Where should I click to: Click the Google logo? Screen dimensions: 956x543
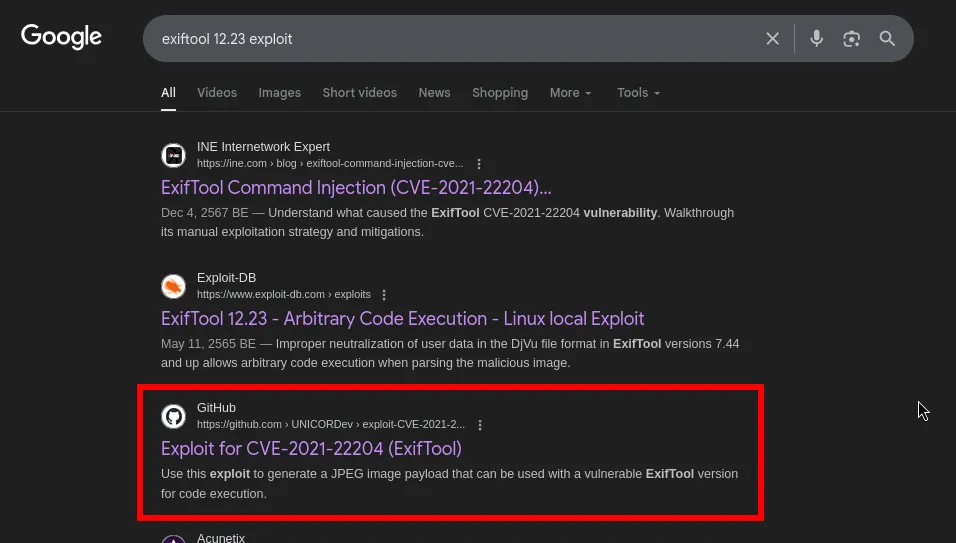(x=61, y=38)
